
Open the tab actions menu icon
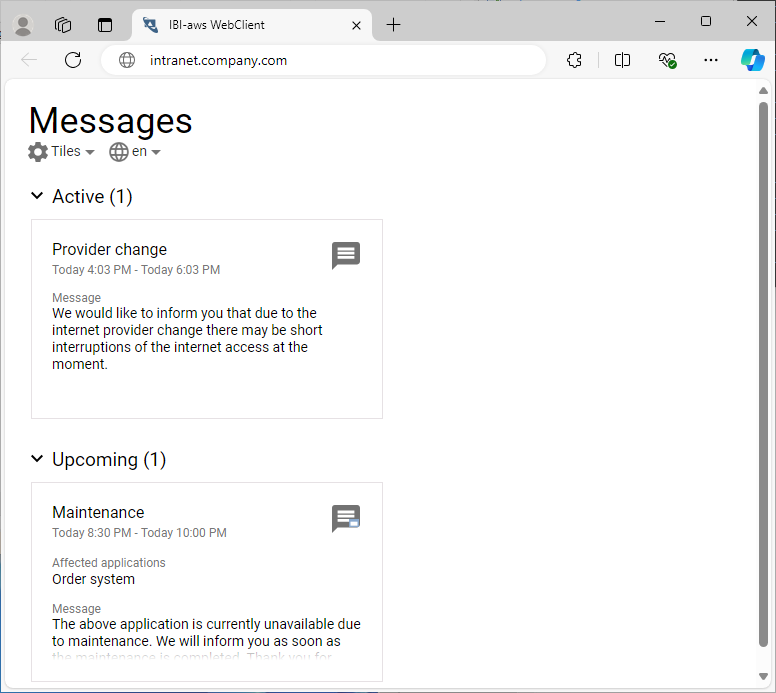105,25
